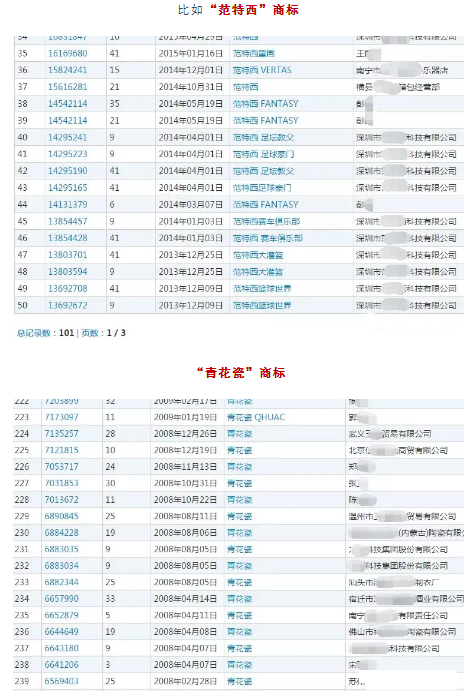Click 范特西大灌篮 link in row 47
The height and width of the screenshot is (691, 476).
click(x=258, y=255)
